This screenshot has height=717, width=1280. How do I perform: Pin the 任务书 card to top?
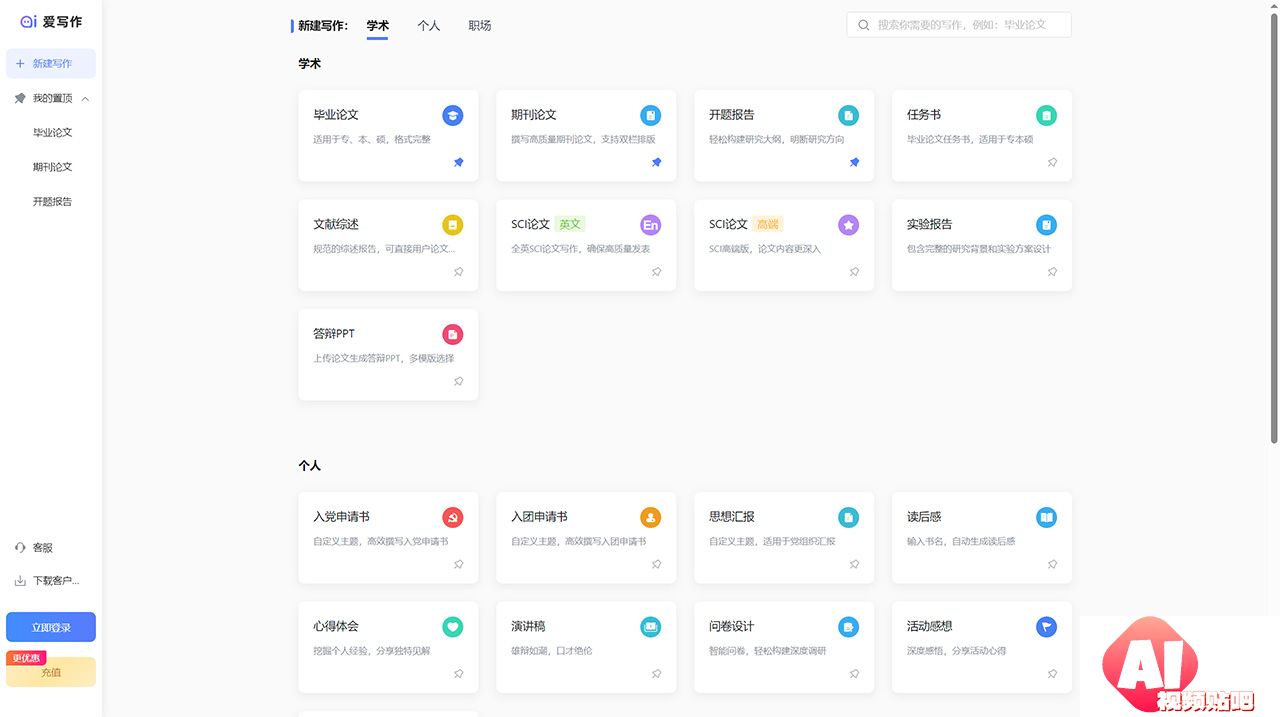(1052, 162)
